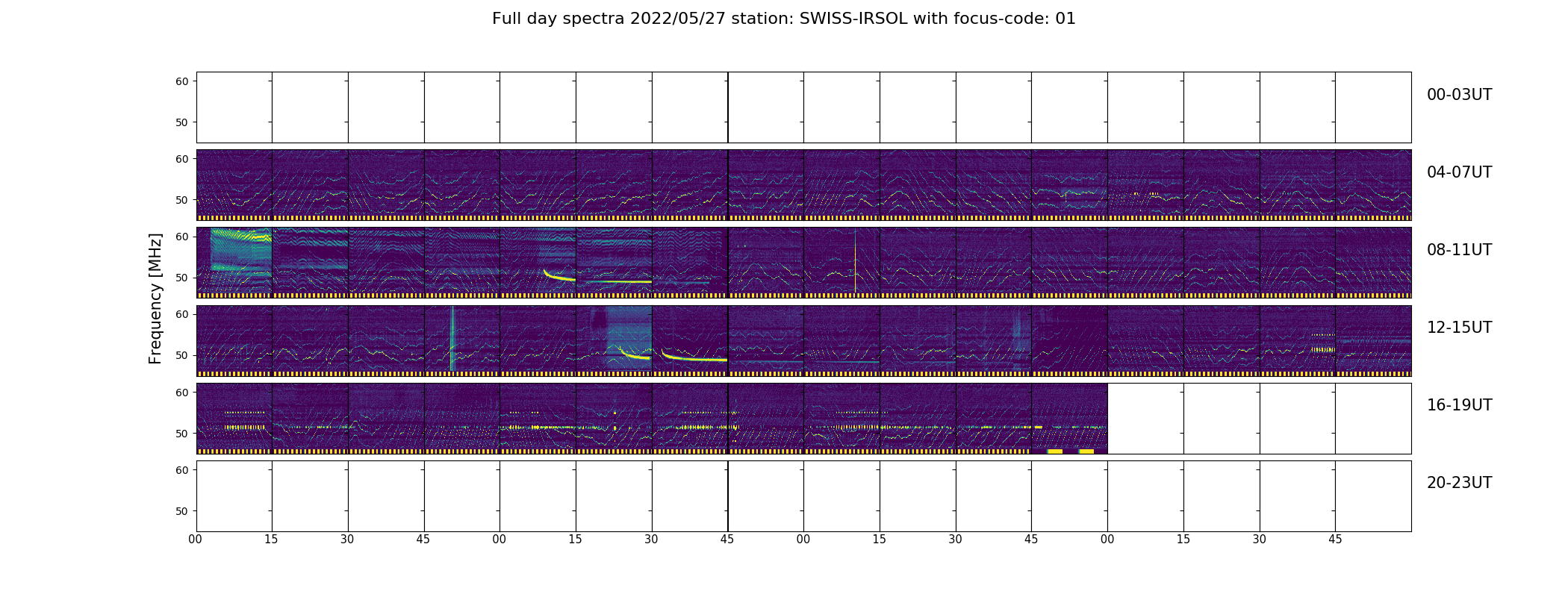Click the 60 tick of the 04-07UT row
Screen dimensions: 1568x597
click(x=181, y=159)
